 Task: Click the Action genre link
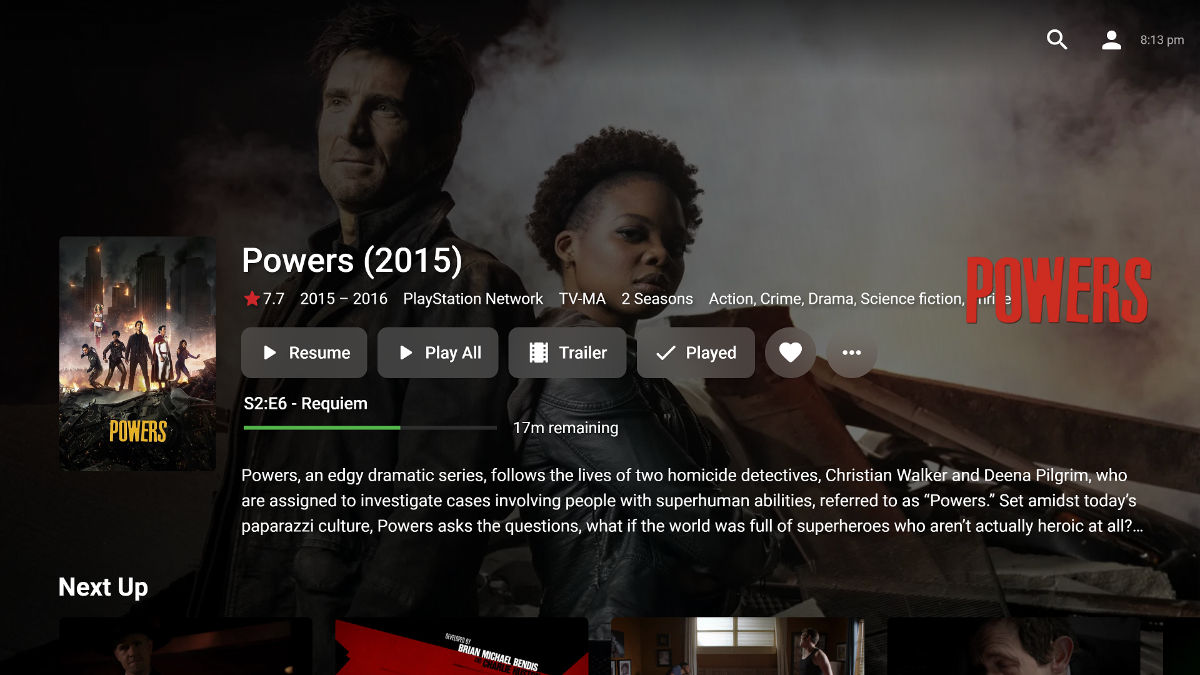730,299
